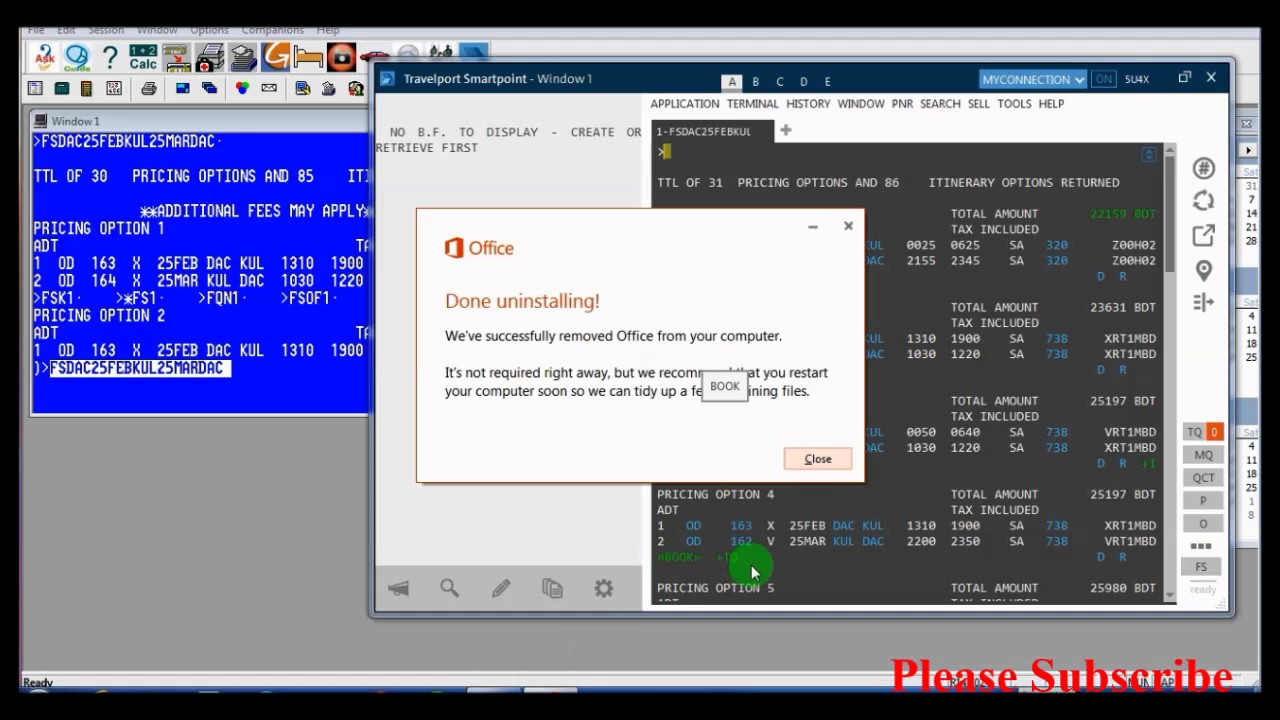Select the 1-FSDAC25FEBKUL terminal tab
This screenshot has height=720, width=1280.
click(x=712, y=131)
